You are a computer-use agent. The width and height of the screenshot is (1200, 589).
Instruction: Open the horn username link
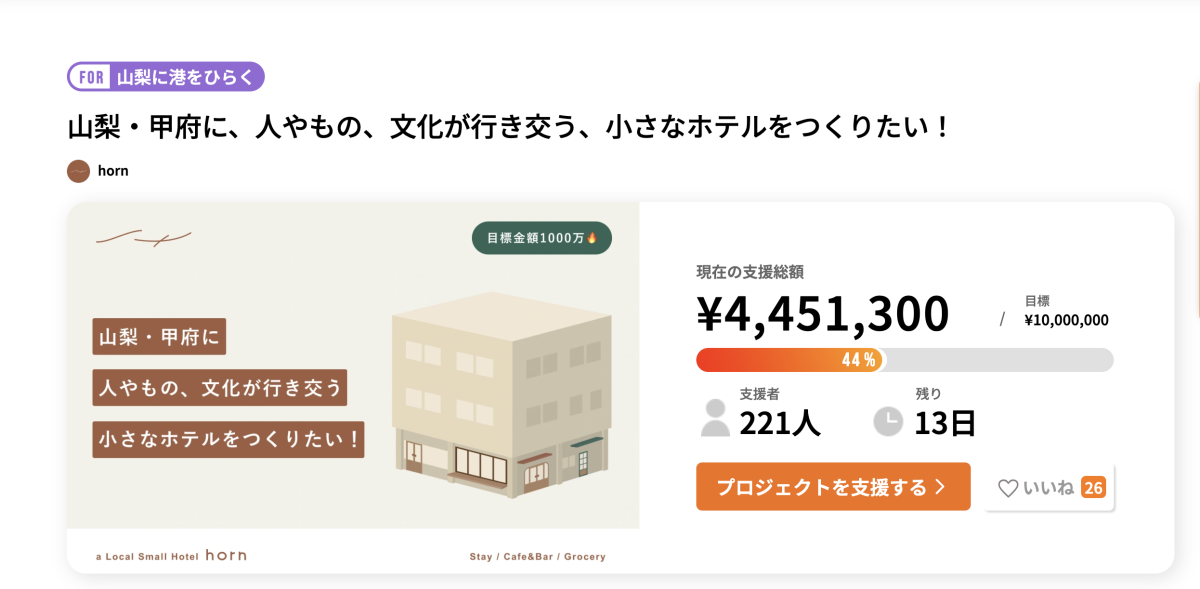(113, 171)
